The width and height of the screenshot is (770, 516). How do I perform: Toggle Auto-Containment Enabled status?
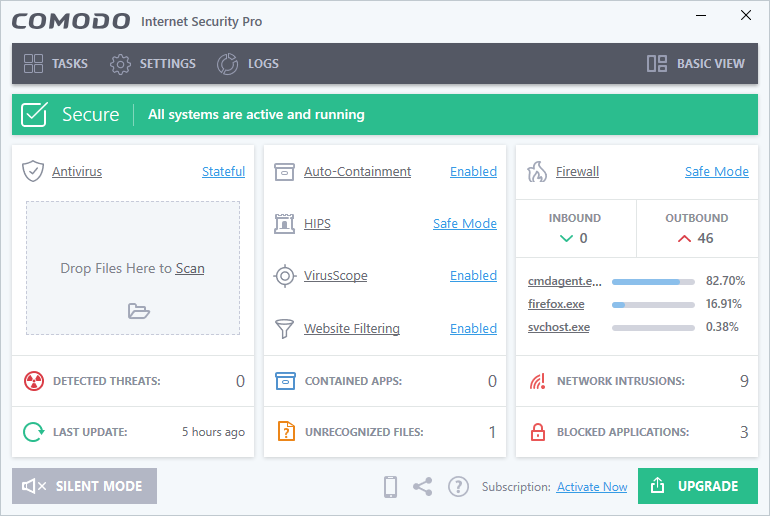(x=473, y=171)
